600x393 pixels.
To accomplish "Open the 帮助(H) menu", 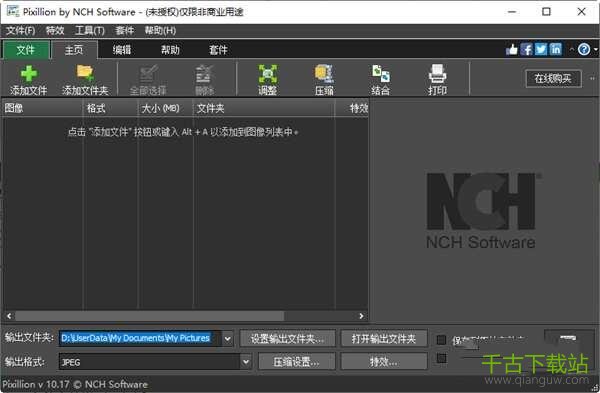I will pyautogui.click(x=160, y=31).
